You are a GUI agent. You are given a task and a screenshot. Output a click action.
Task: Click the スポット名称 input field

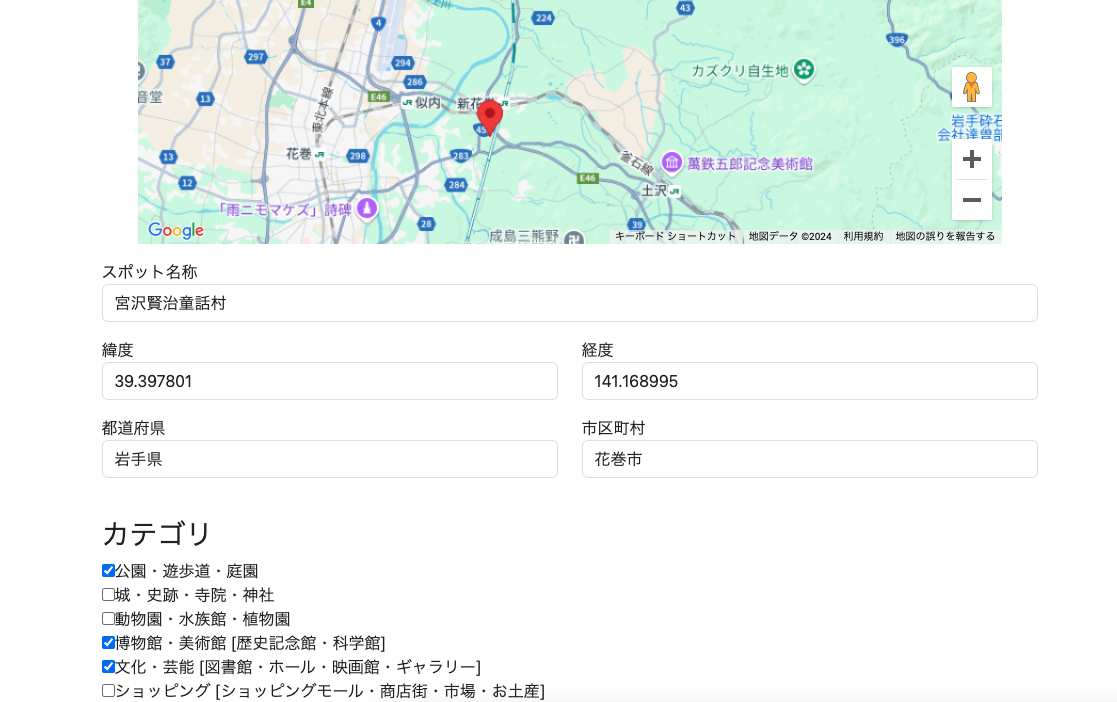(x=569, y=303)
